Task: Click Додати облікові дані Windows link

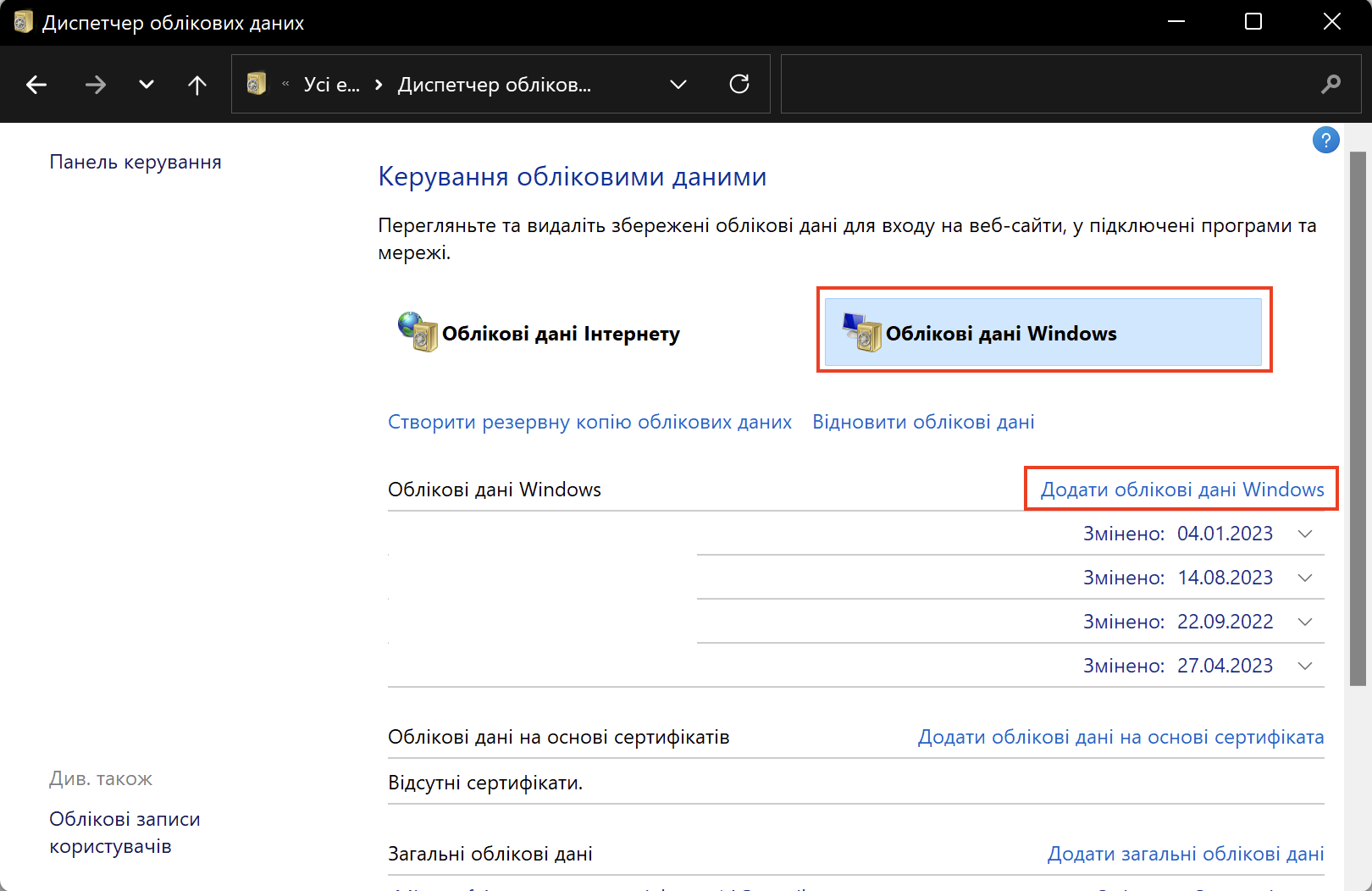Action: 1181,490
